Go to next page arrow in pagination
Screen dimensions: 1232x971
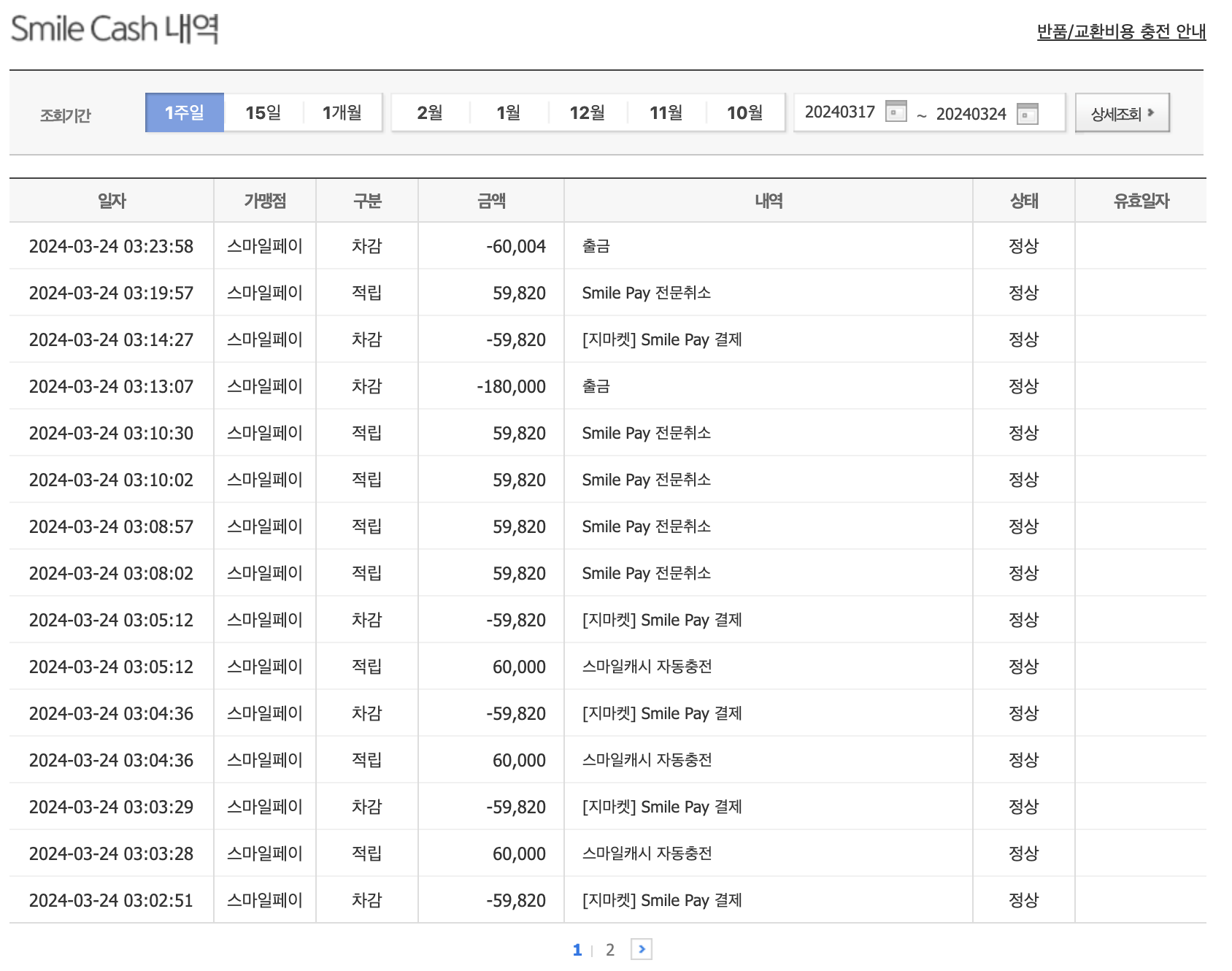642,949
